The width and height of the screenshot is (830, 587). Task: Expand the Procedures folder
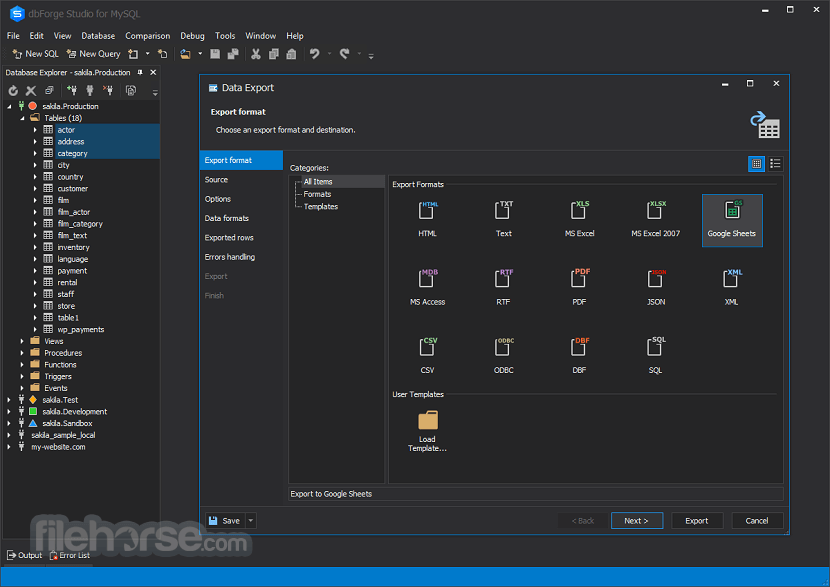coord(22,353)
